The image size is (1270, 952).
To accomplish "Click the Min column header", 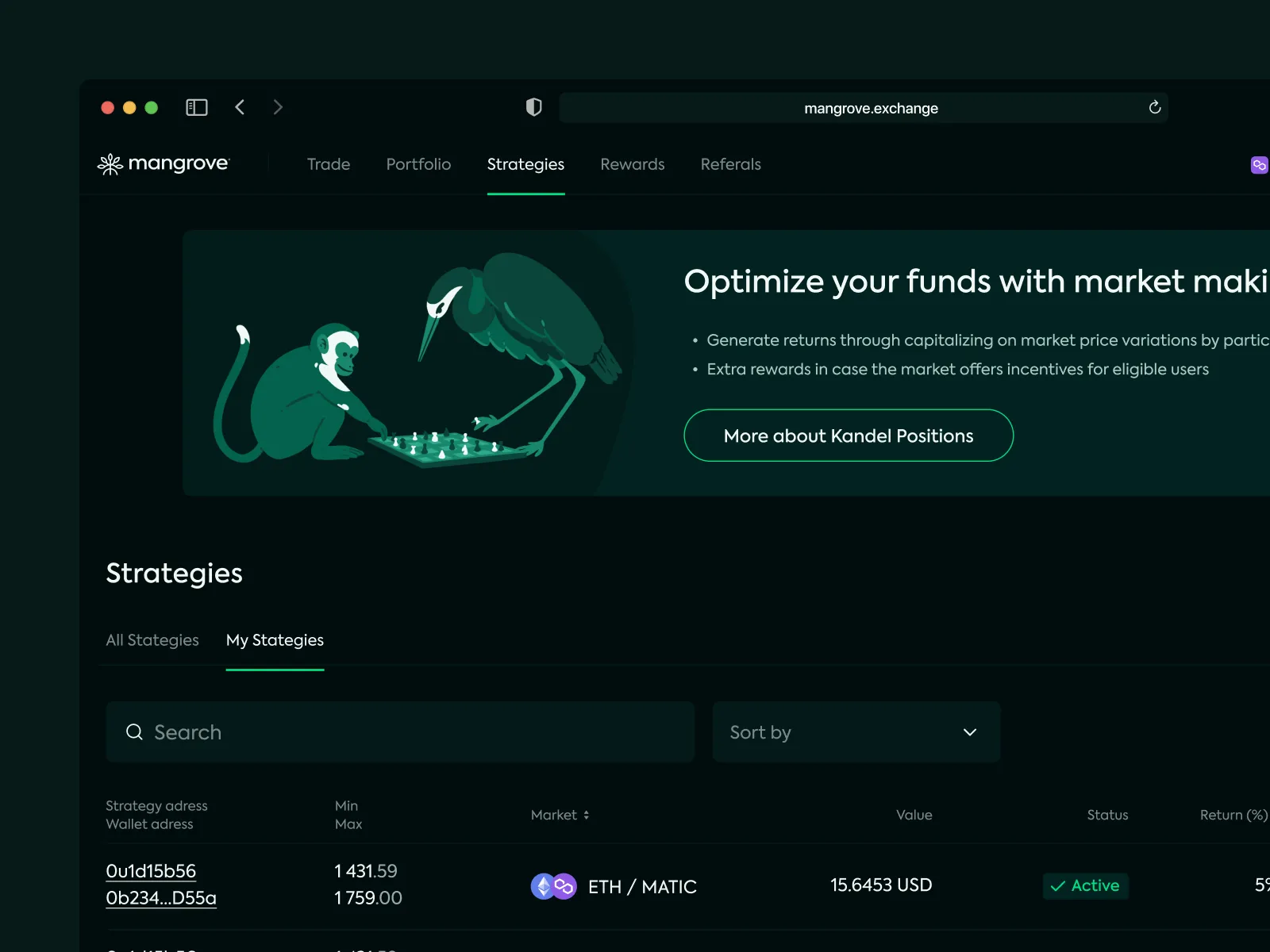I will pyautogui.click(x=346, y=805).
